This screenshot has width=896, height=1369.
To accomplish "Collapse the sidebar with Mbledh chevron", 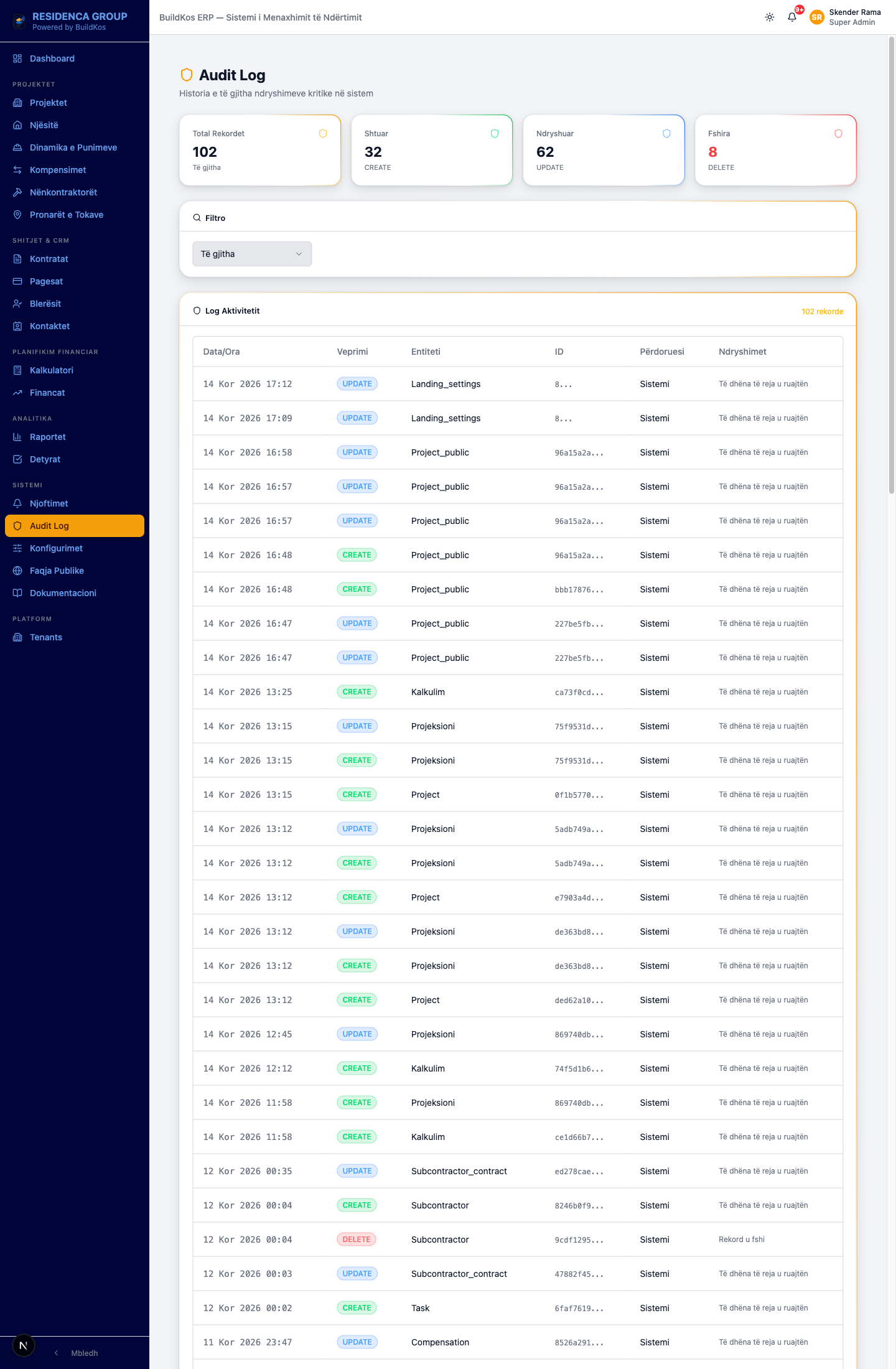I will 57,1353.
